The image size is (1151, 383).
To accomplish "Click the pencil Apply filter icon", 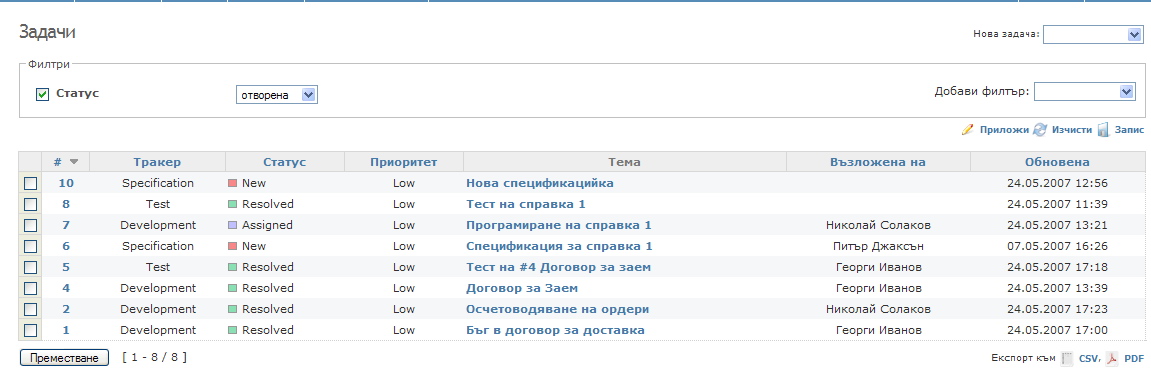I will (967, 130).
